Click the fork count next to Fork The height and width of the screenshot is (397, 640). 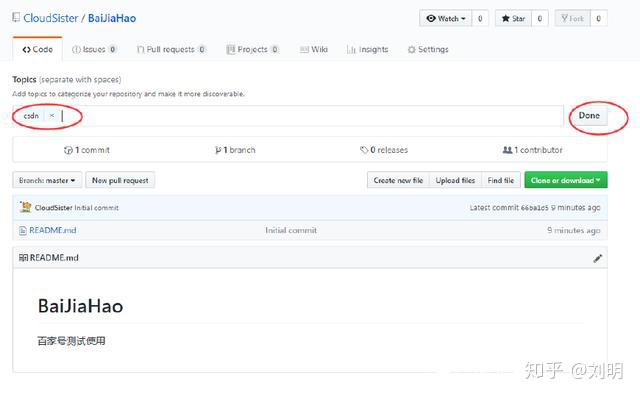598,18
